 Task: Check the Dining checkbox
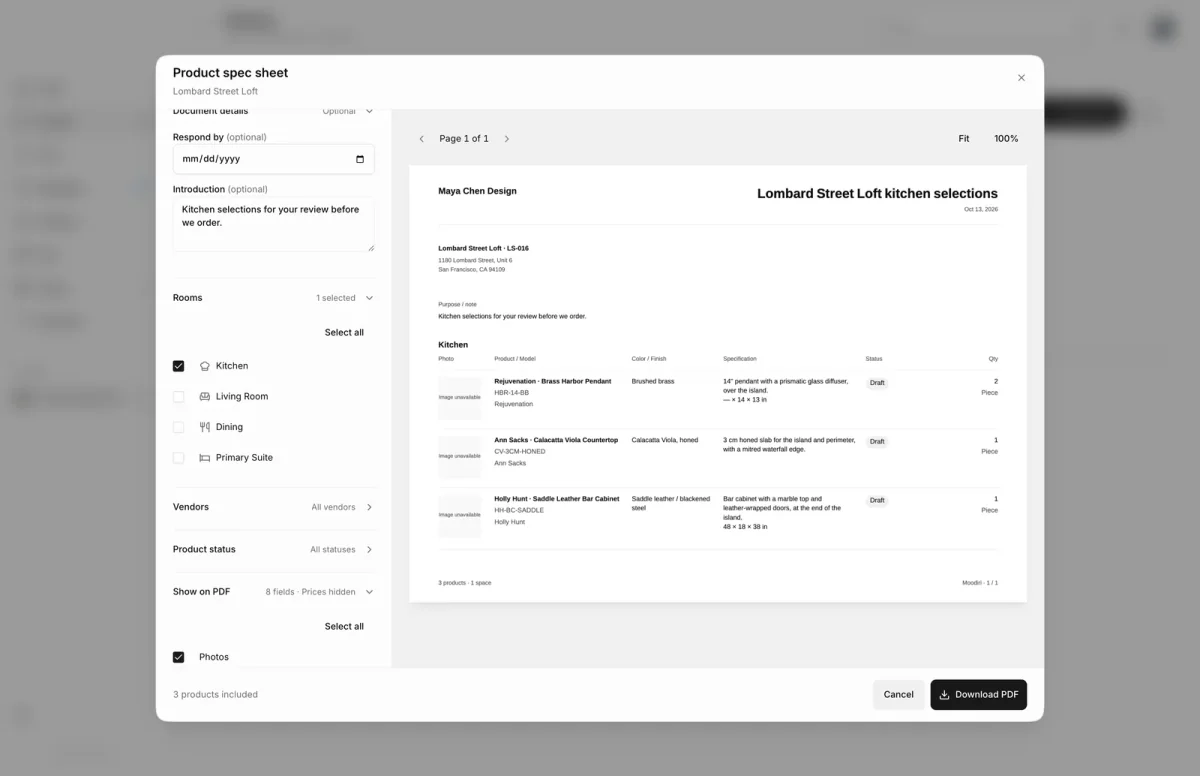point(179,427)
